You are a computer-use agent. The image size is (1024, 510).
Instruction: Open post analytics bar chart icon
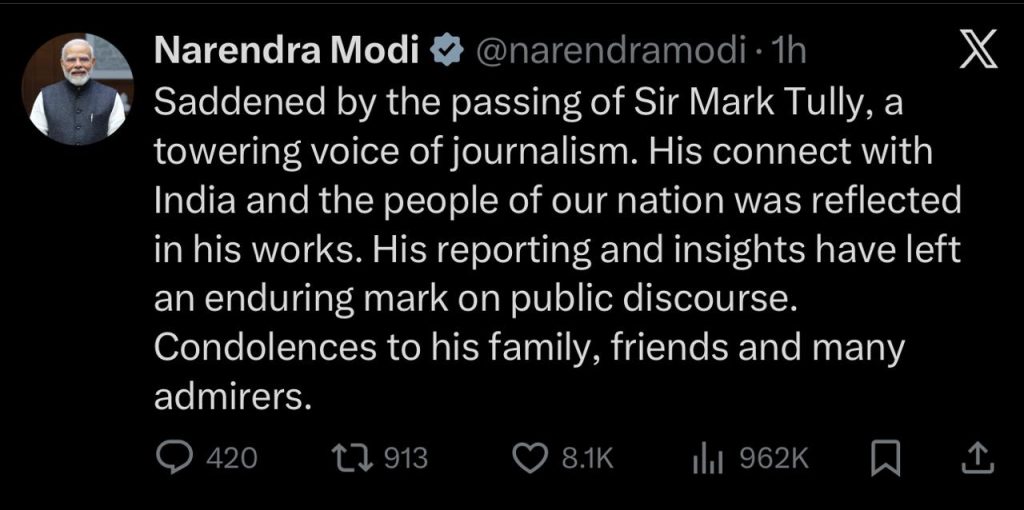tap(708, 458)
